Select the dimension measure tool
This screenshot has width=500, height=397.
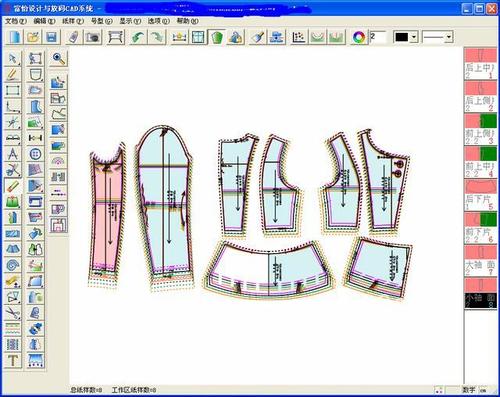click(x=35, y=138)
